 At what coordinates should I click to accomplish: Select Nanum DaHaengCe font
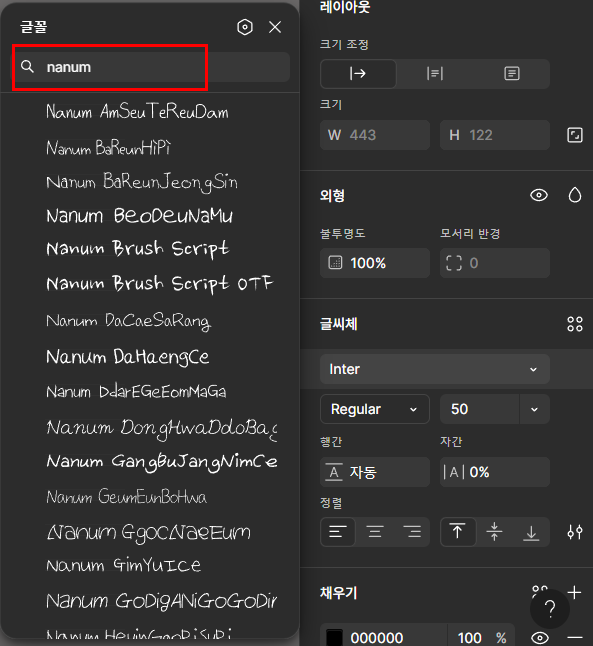tap(128, 356)
